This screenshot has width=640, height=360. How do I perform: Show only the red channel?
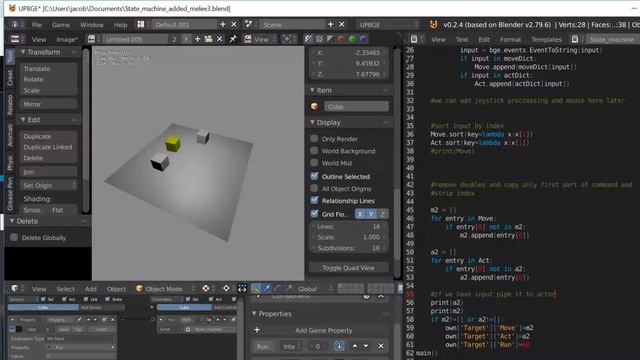[341, 39]
